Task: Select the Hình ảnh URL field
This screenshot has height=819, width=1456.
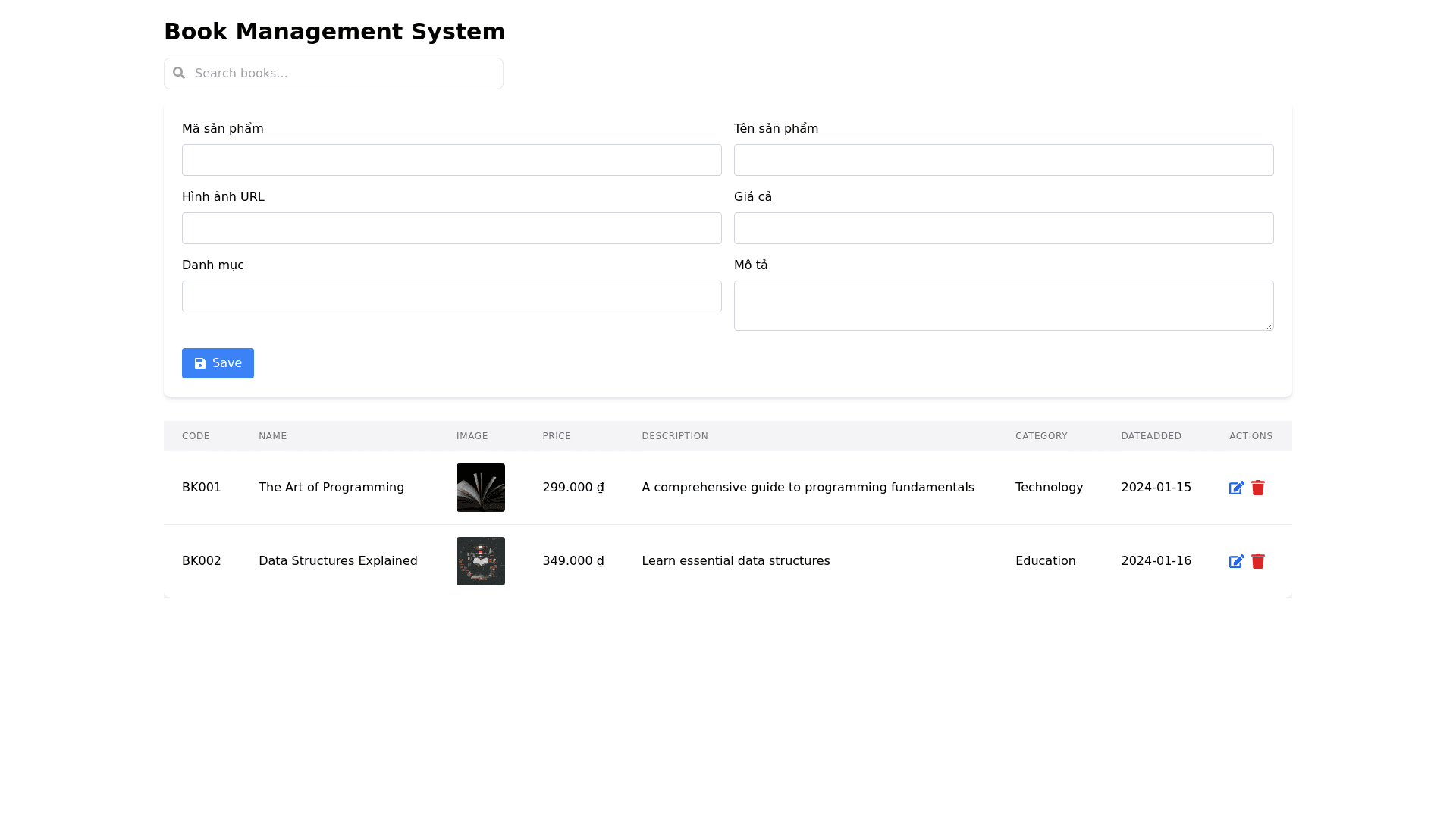Action: pyautogui.click(x=451, y=228)
